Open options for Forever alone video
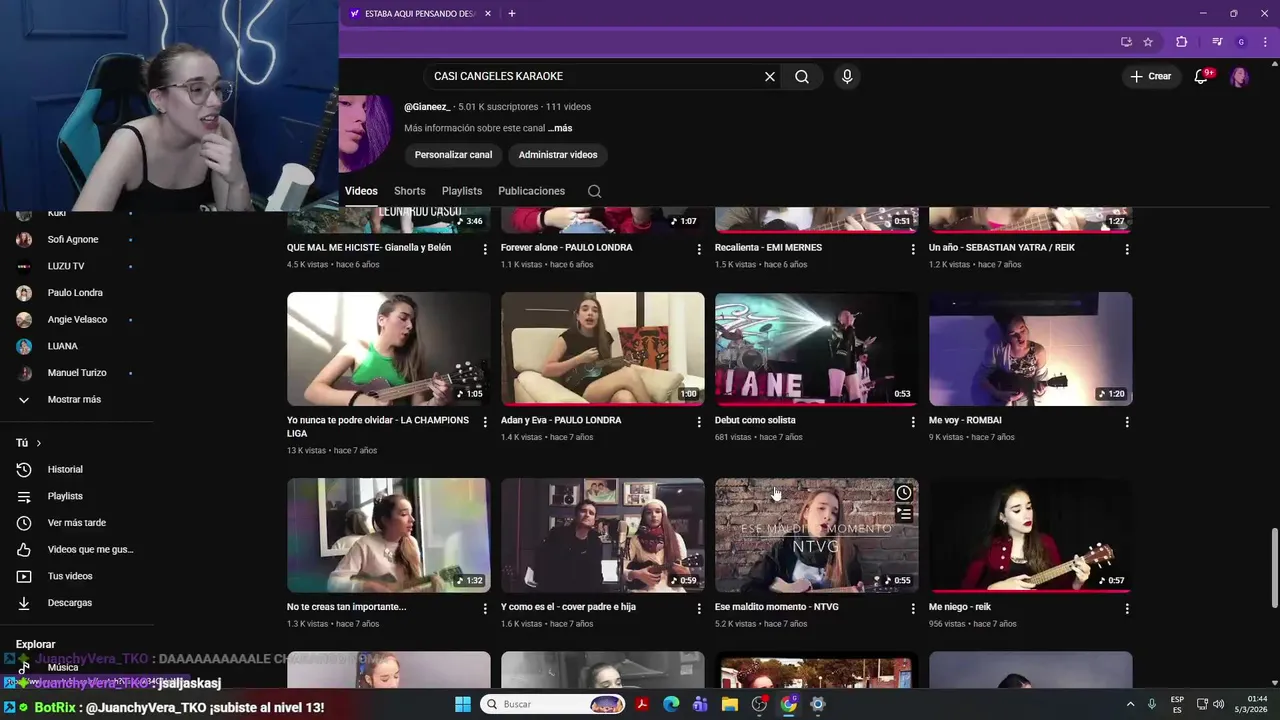 pos(699,249)
